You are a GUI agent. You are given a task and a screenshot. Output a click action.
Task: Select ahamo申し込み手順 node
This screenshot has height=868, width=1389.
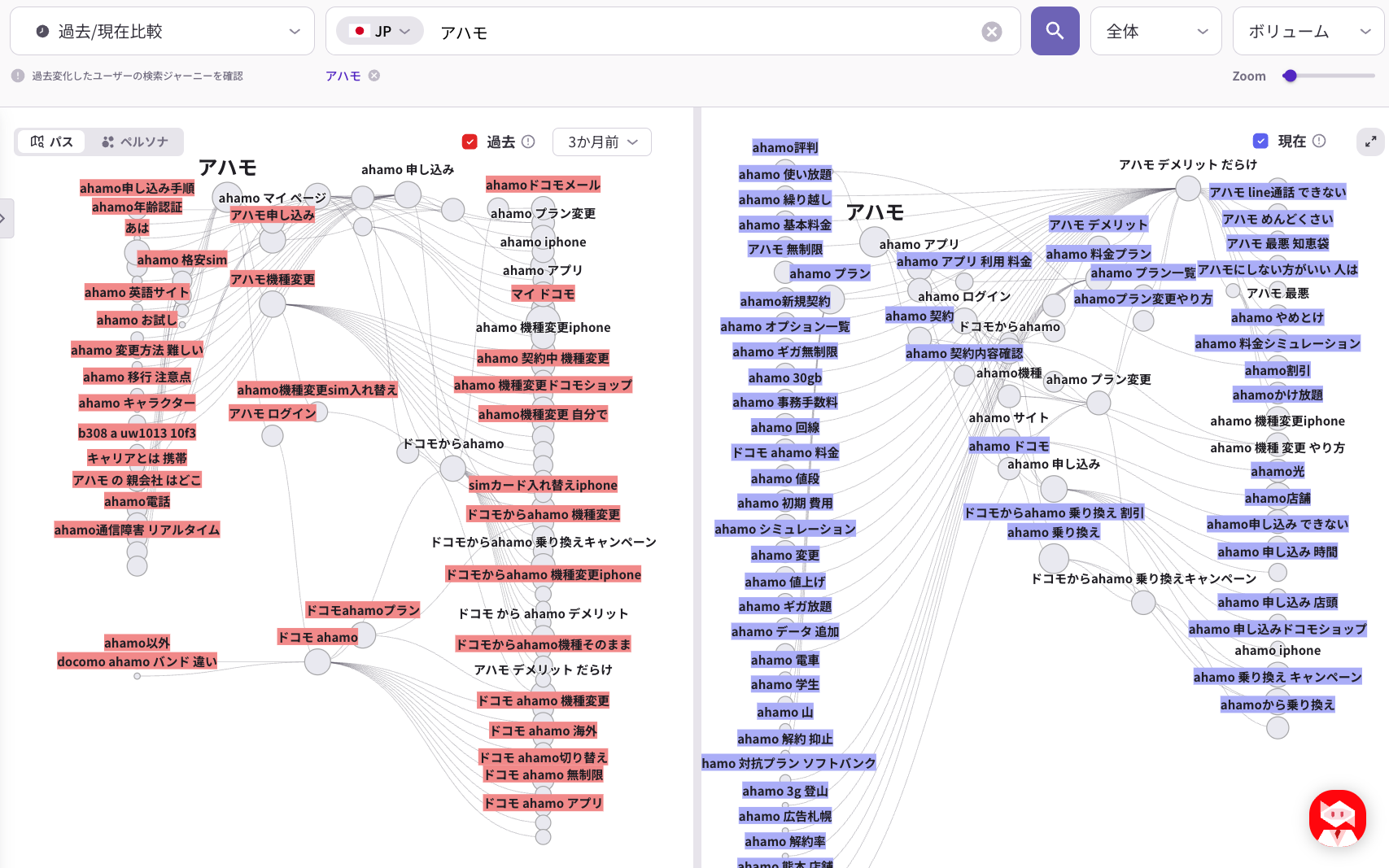point(137,188)
